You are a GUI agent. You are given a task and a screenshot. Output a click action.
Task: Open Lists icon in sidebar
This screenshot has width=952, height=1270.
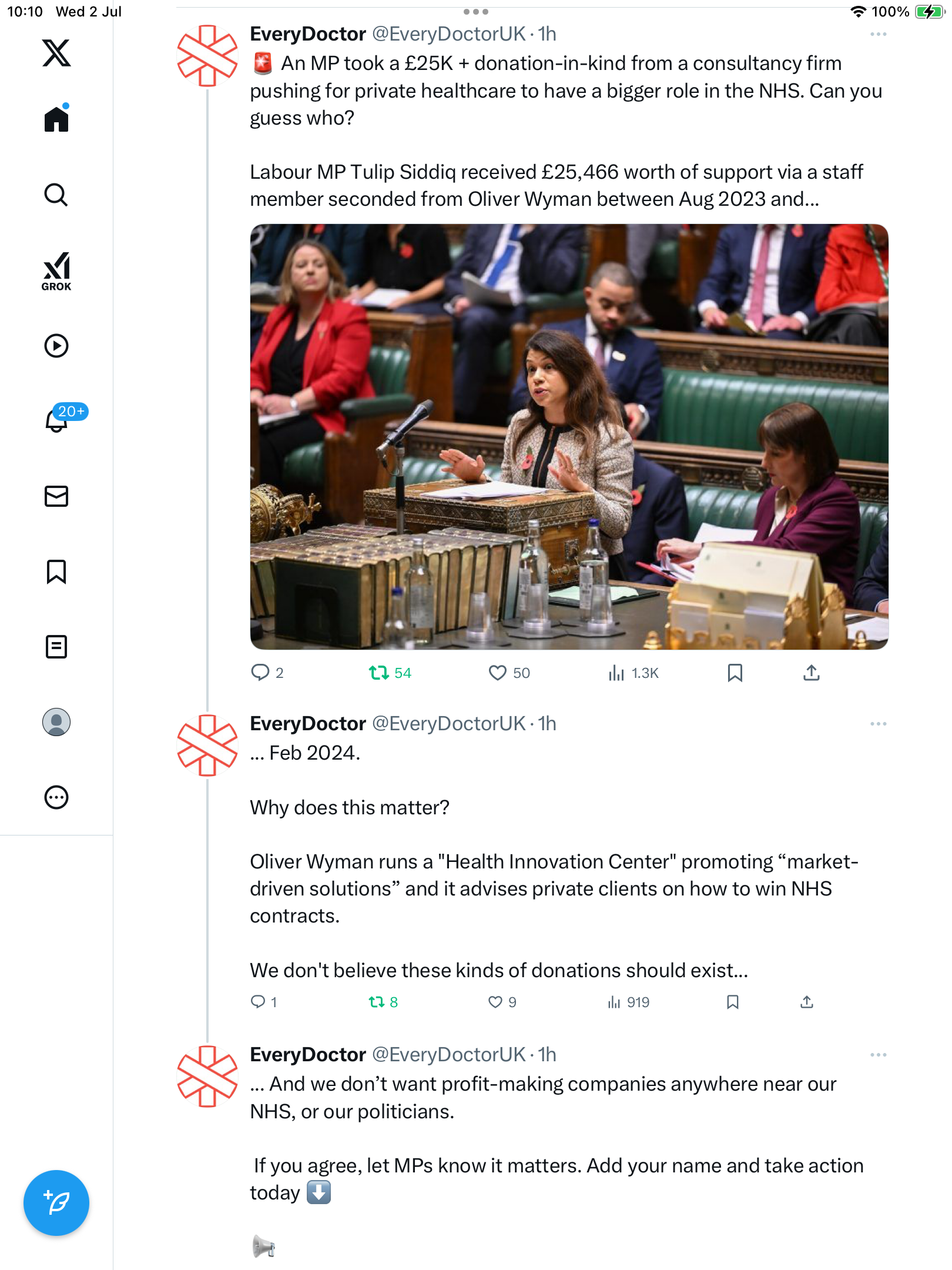point(56,647)
